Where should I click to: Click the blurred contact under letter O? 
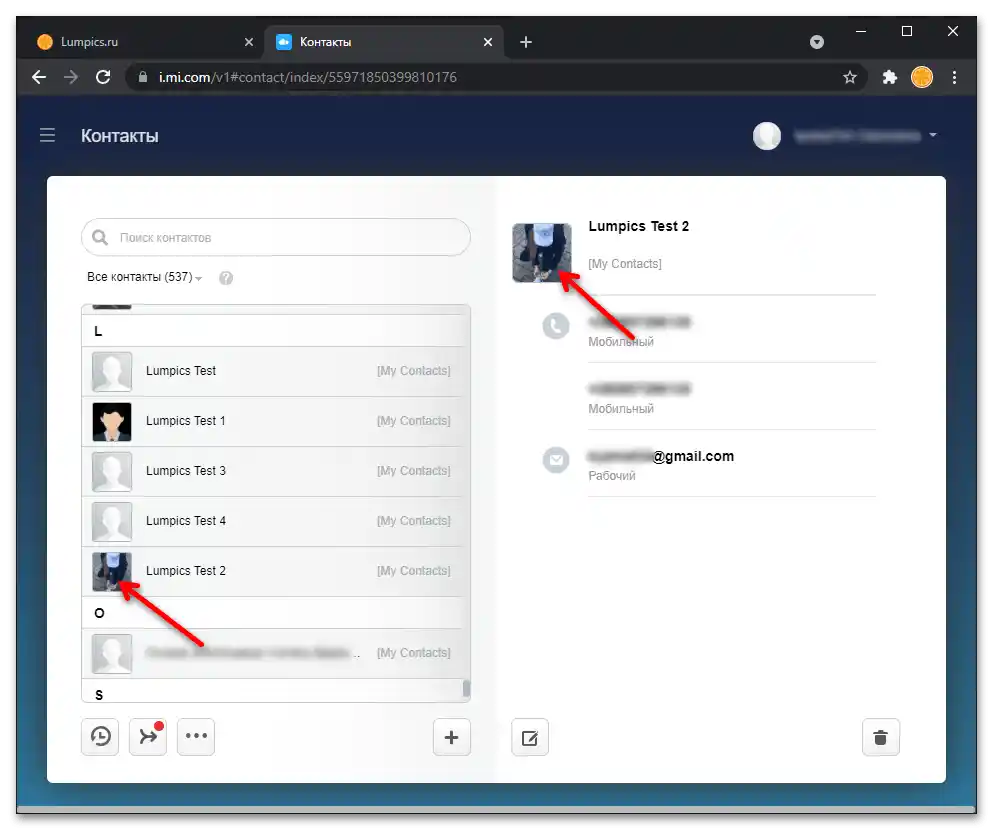click(272, 653)
